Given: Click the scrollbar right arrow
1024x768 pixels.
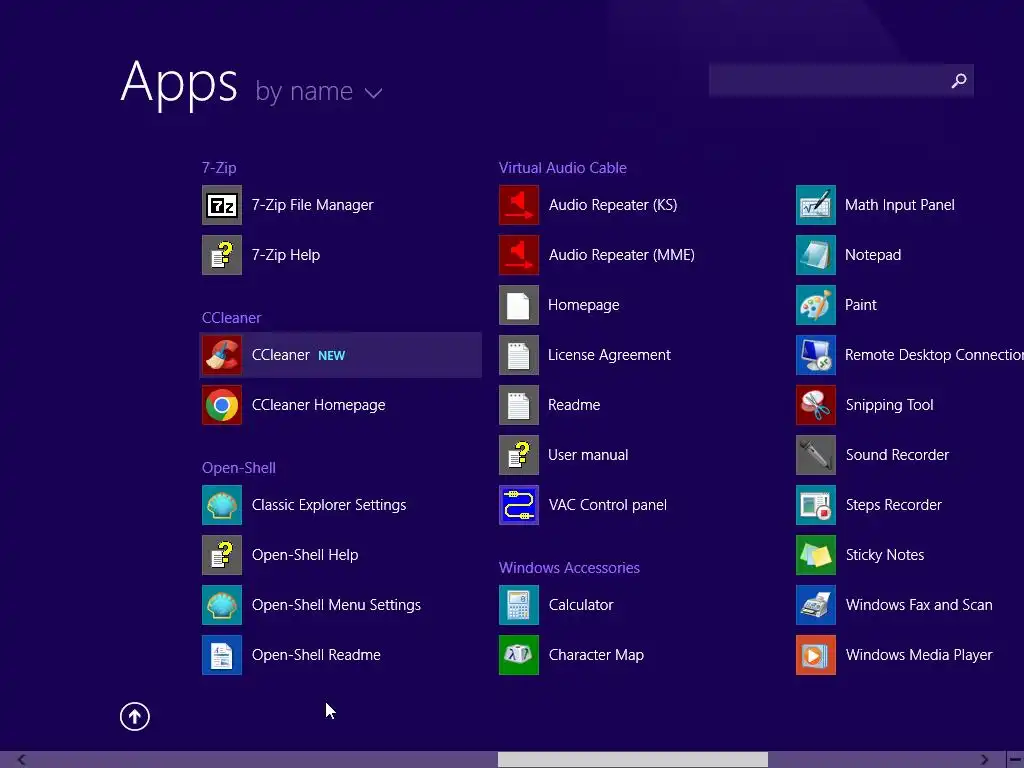Looking at the screenshot, I should point(984,760).
